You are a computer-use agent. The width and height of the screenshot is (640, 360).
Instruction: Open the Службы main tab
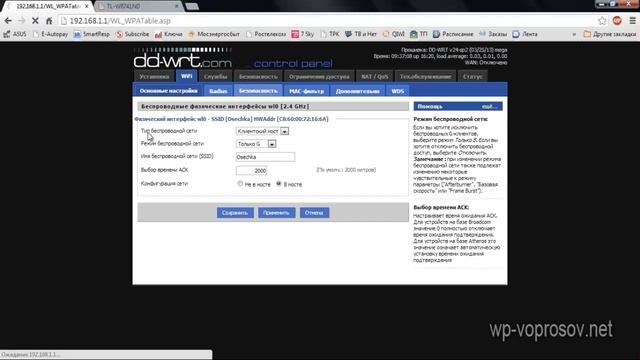(216, 76)
